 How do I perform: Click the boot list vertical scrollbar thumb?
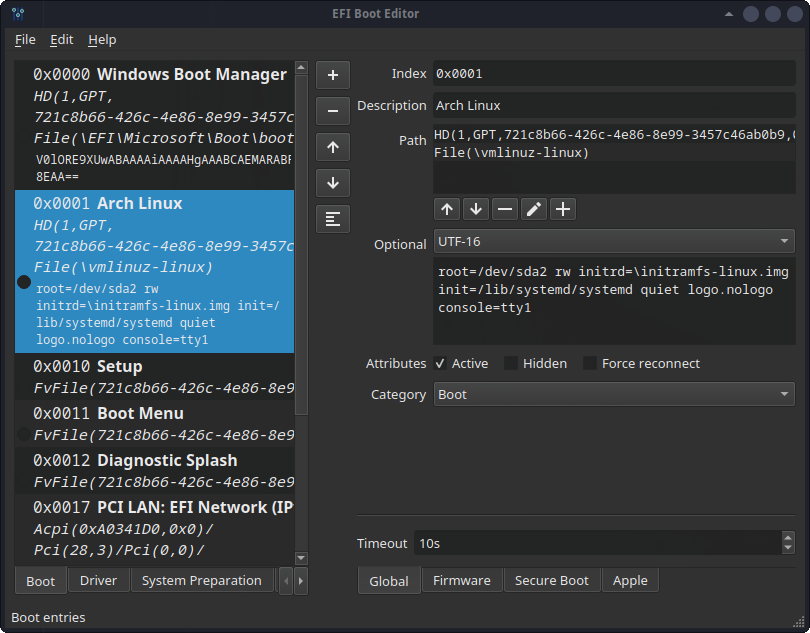(301, 244)
